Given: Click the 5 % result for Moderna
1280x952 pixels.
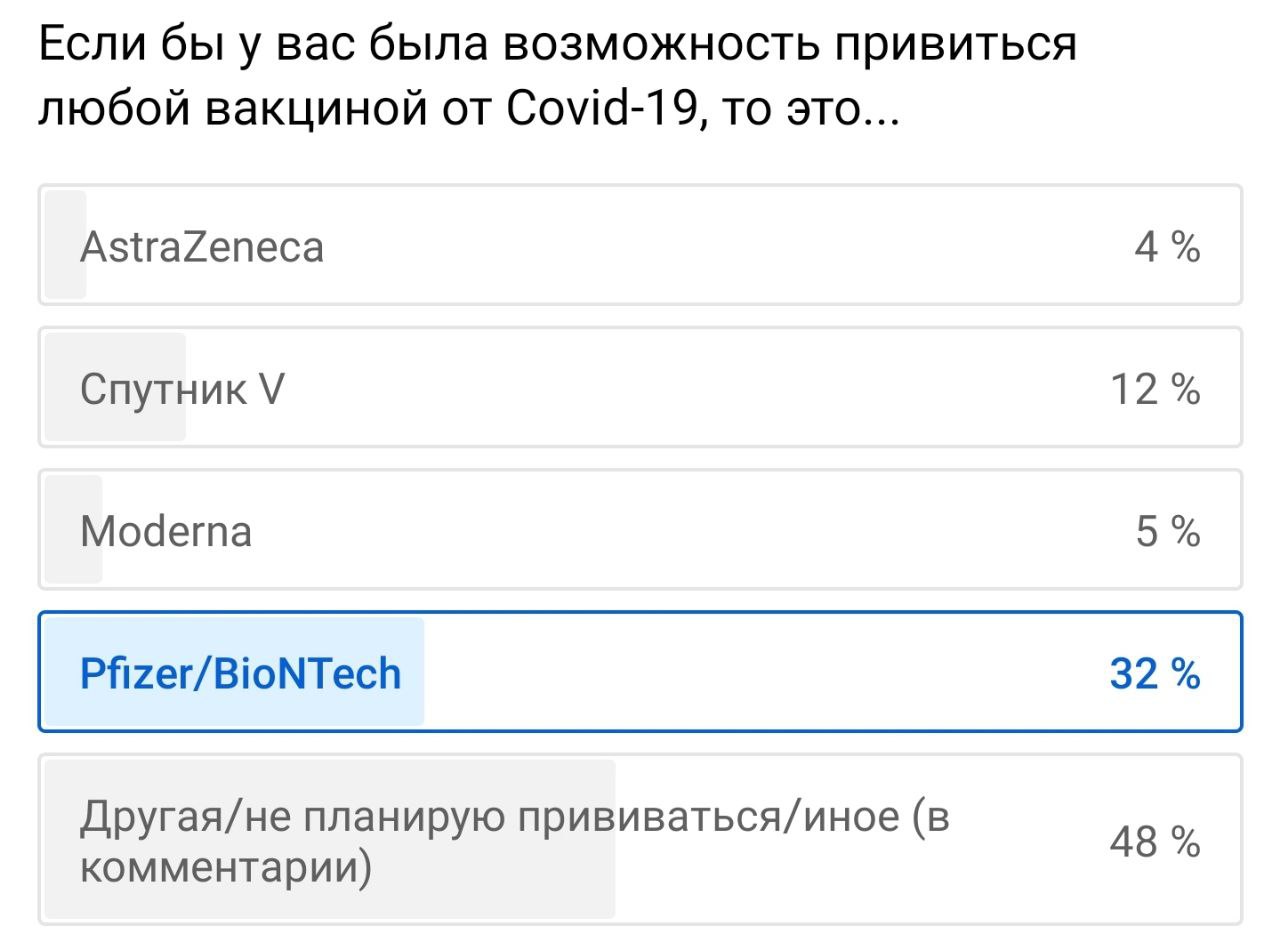Looking at the screenshot, I should 1167,531.
